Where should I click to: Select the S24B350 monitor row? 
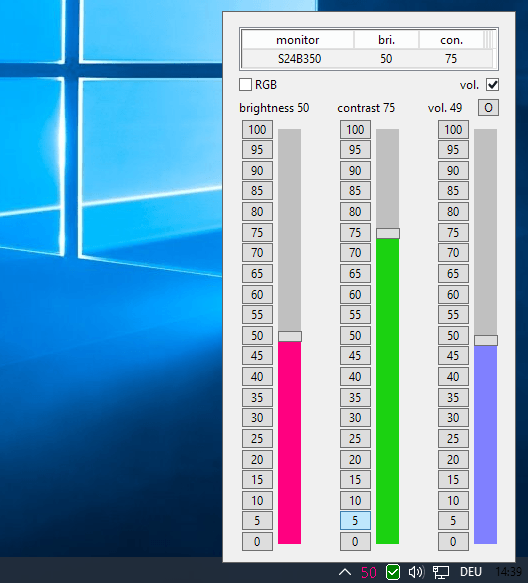[367, 59]
